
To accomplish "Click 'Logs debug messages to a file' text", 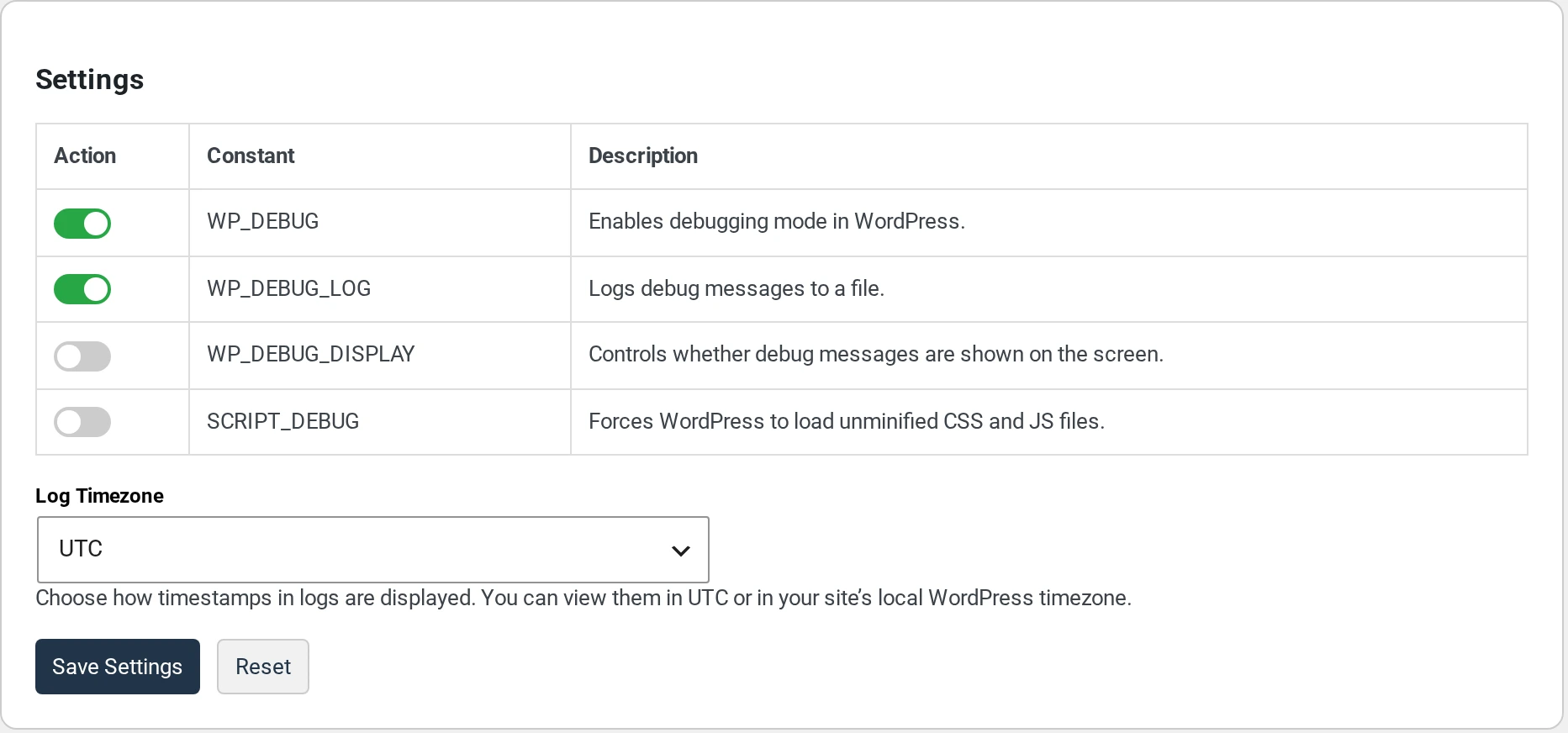I will pos(736,288).
